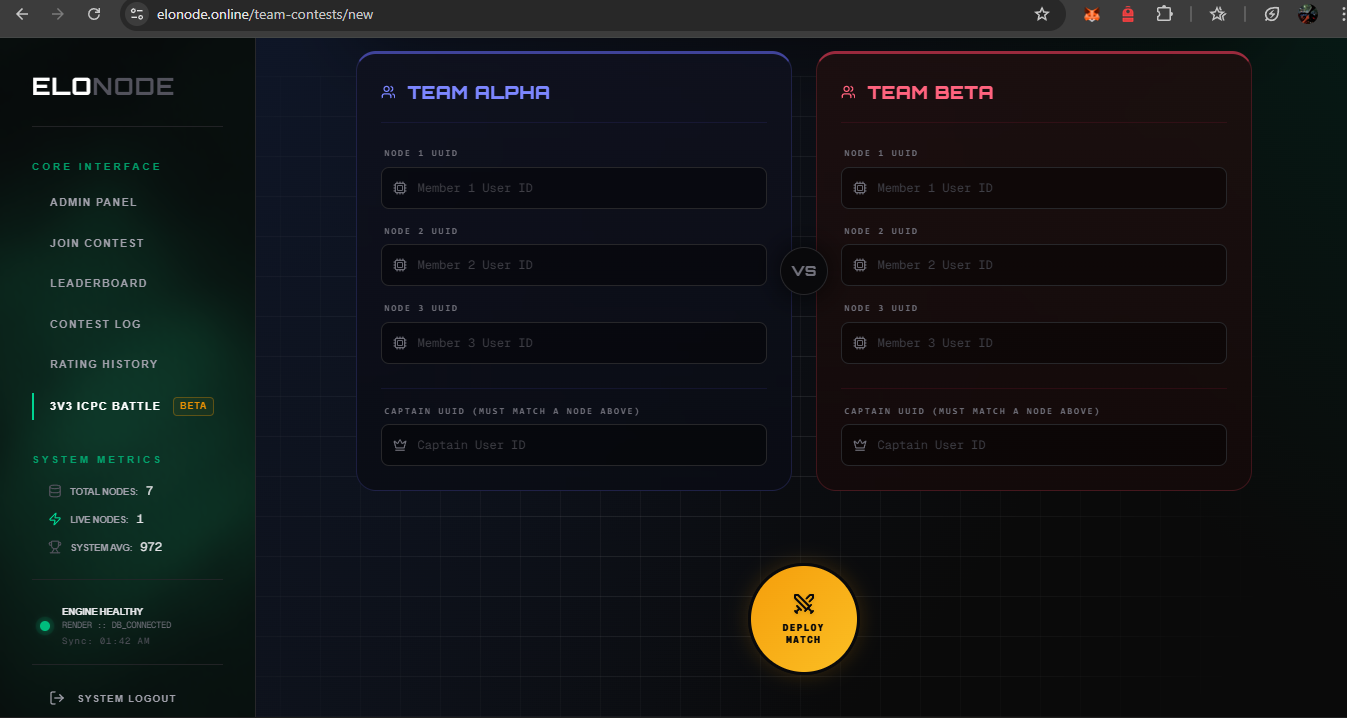The image size is (1347, 718).
Task: Click the BETA badge
Action: tap(193, 406)
